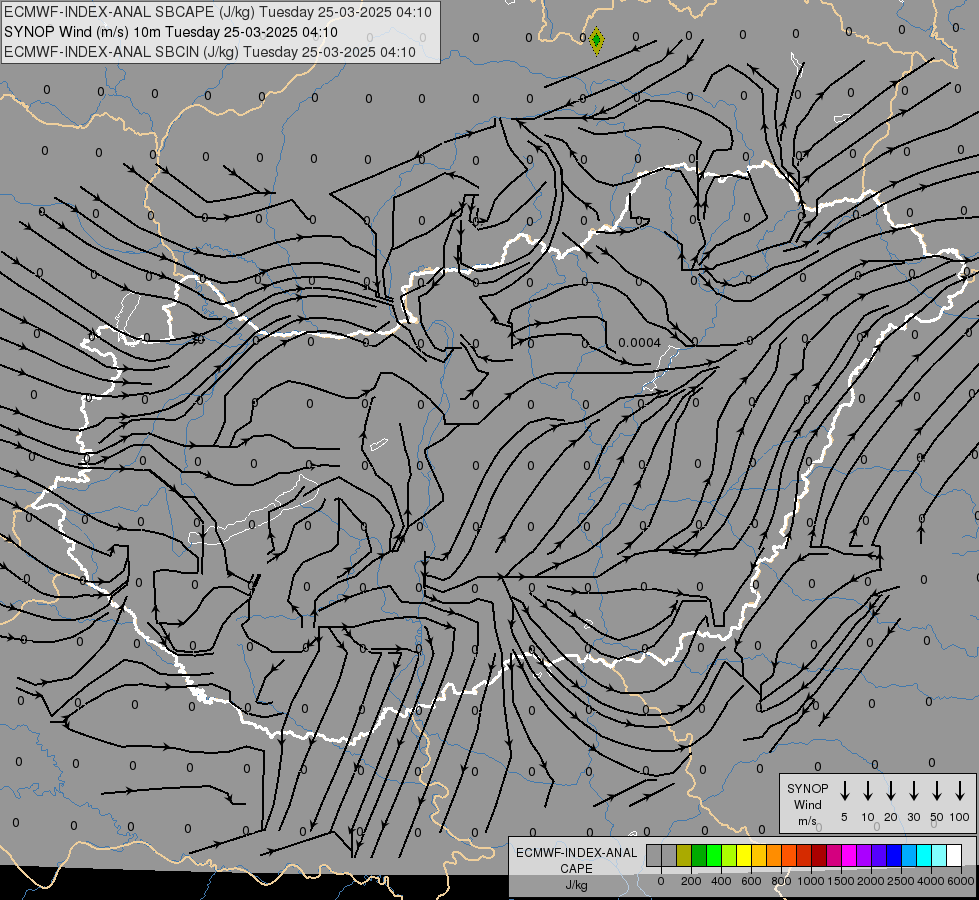This screenshot has width=979, height=900.
Task: Pick the amber swatch after the 600 tick
Action: click(759, 855)
